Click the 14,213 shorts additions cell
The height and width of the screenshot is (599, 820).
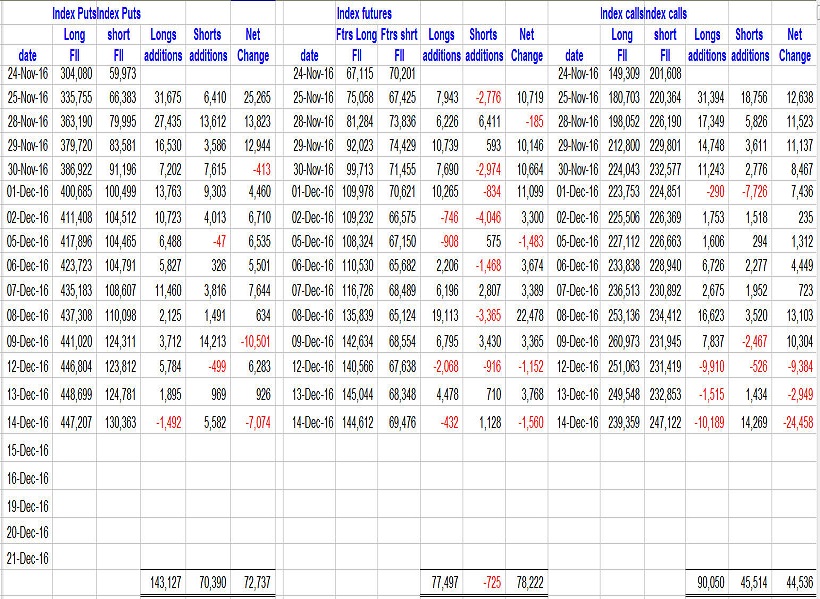coord(209,341)
